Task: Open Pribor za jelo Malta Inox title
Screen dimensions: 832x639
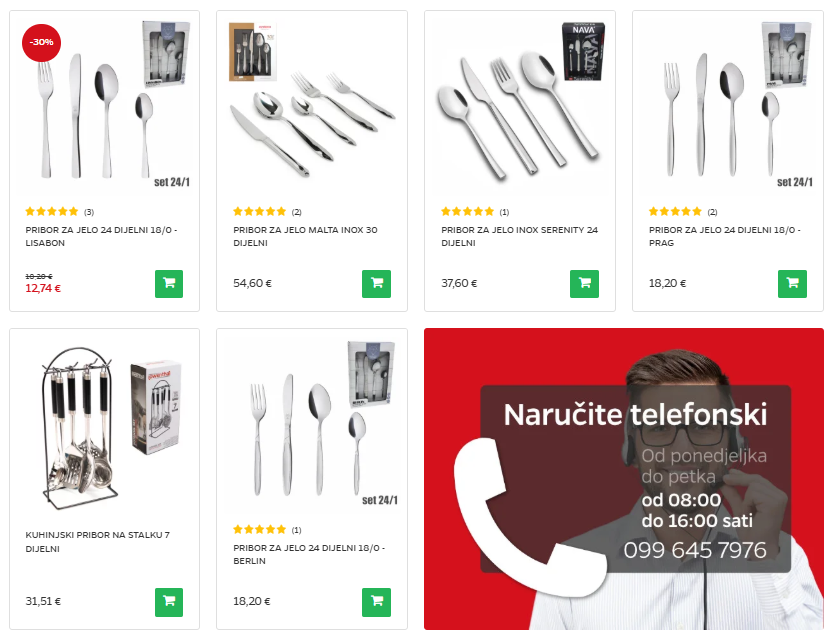Action: pos(305,236)
